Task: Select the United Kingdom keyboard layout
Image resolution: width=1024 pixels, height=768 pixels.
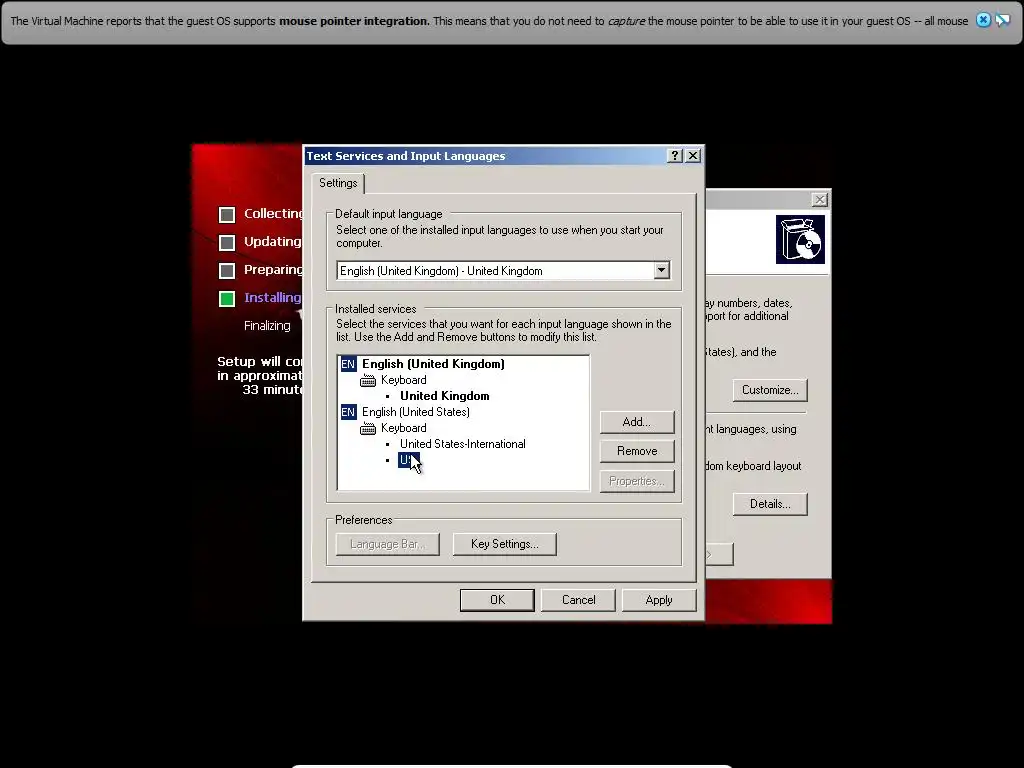Action: (444, 396)
